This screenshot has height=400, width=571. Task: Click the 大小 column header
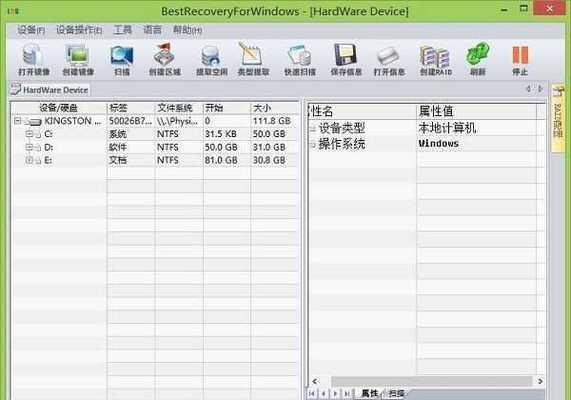coord(275,108)
